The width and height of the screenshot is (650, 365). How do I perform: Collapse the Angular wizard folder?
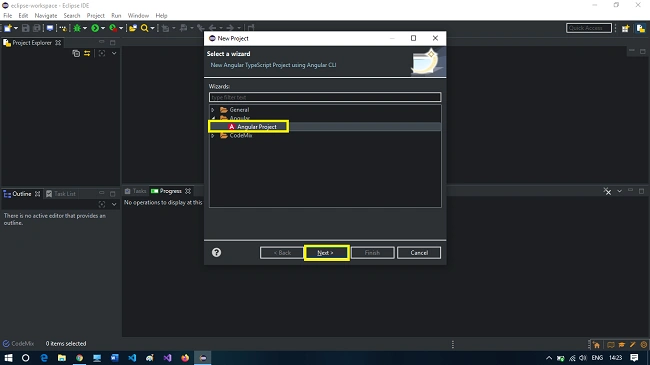(213, 118)
